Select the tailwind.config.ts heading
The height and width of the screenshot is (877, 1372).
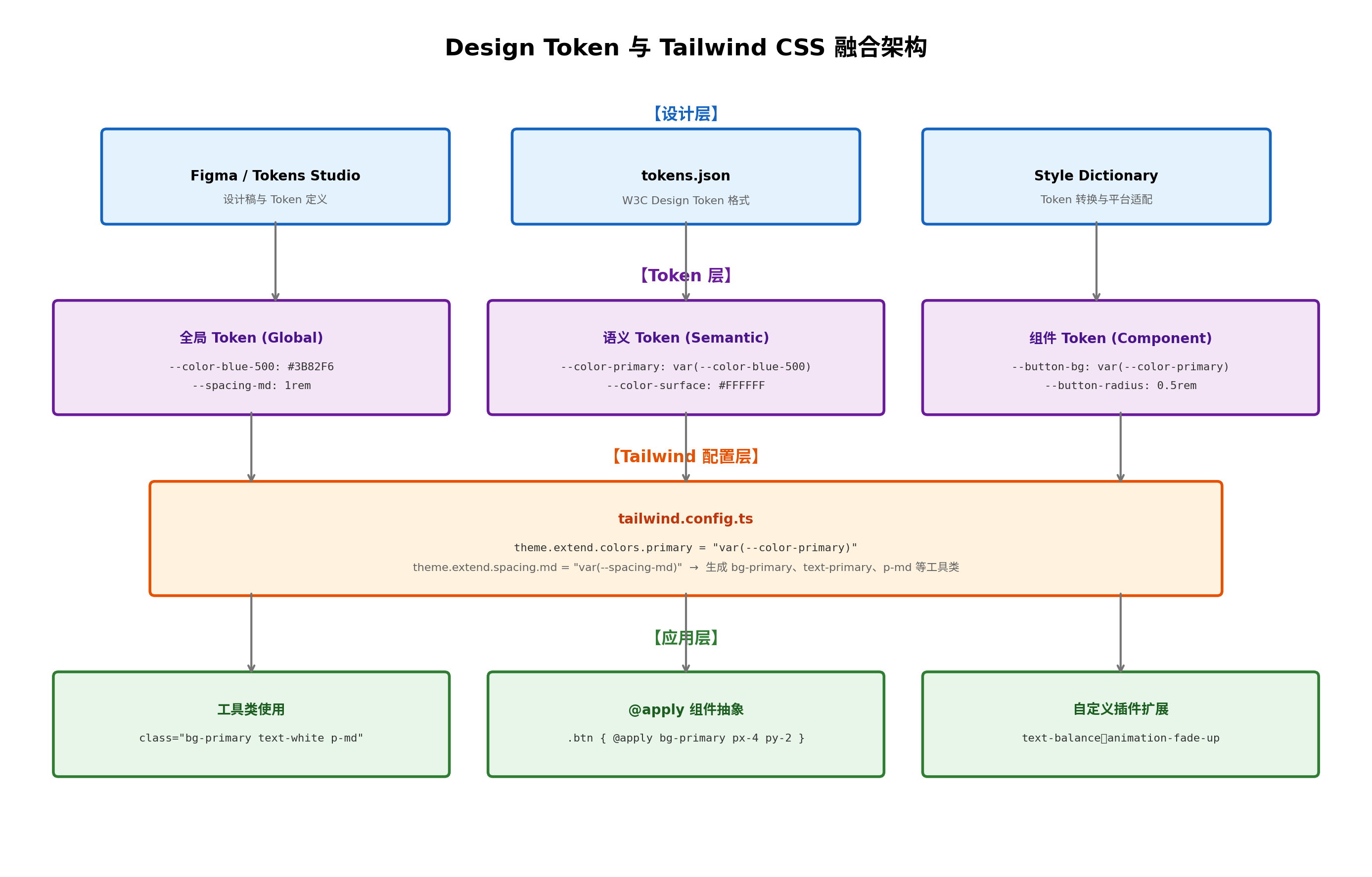[686, 519]
